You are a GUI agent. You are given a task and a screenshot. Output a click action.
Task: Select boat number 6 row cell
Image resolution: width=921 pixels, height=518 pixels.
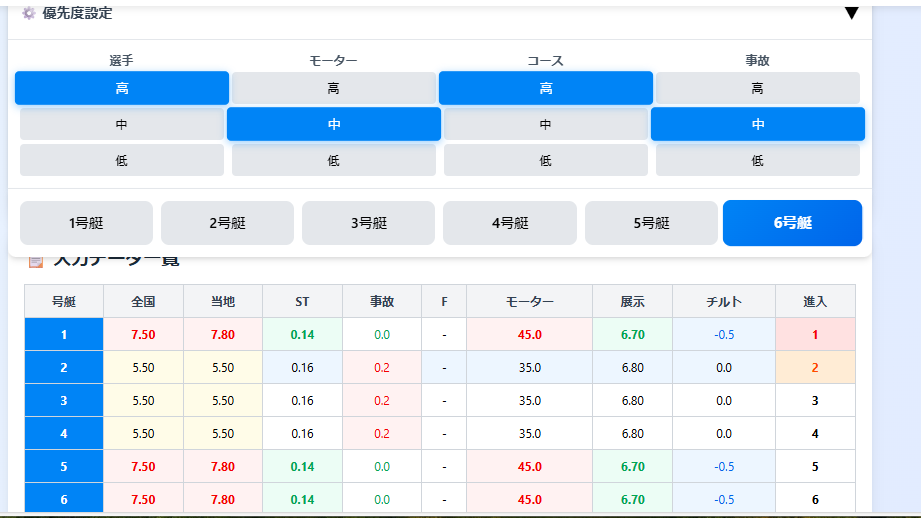tap(64, 499)
